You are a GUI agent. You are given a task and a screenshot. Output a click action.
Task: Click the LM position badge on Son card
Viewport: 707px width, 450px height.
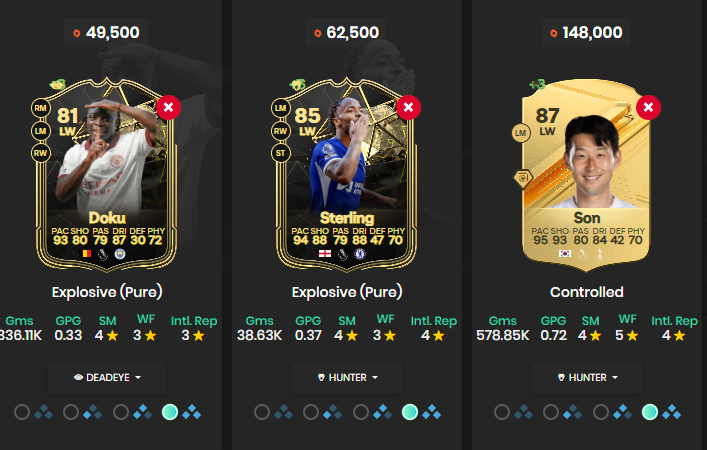coord(521,133)
